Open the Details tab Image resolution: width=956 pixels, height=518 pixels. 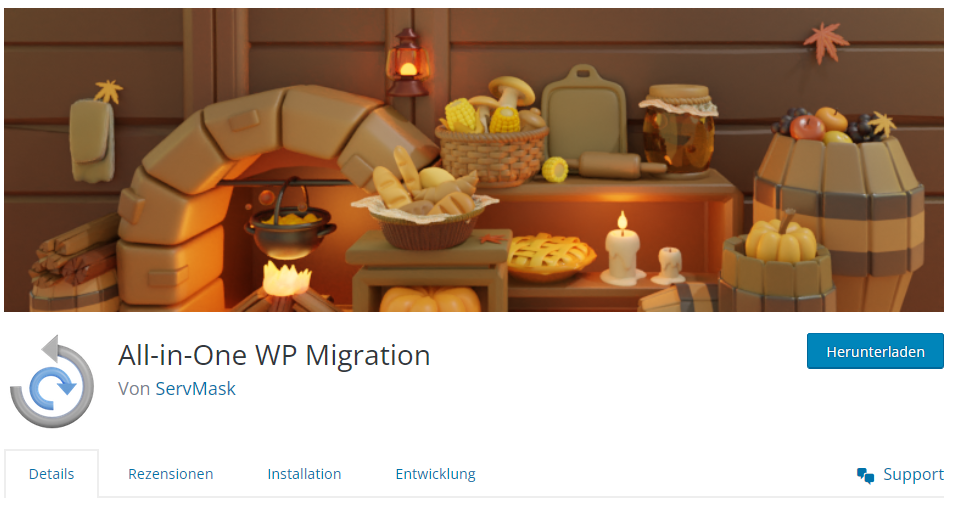(x=51, y=474)
